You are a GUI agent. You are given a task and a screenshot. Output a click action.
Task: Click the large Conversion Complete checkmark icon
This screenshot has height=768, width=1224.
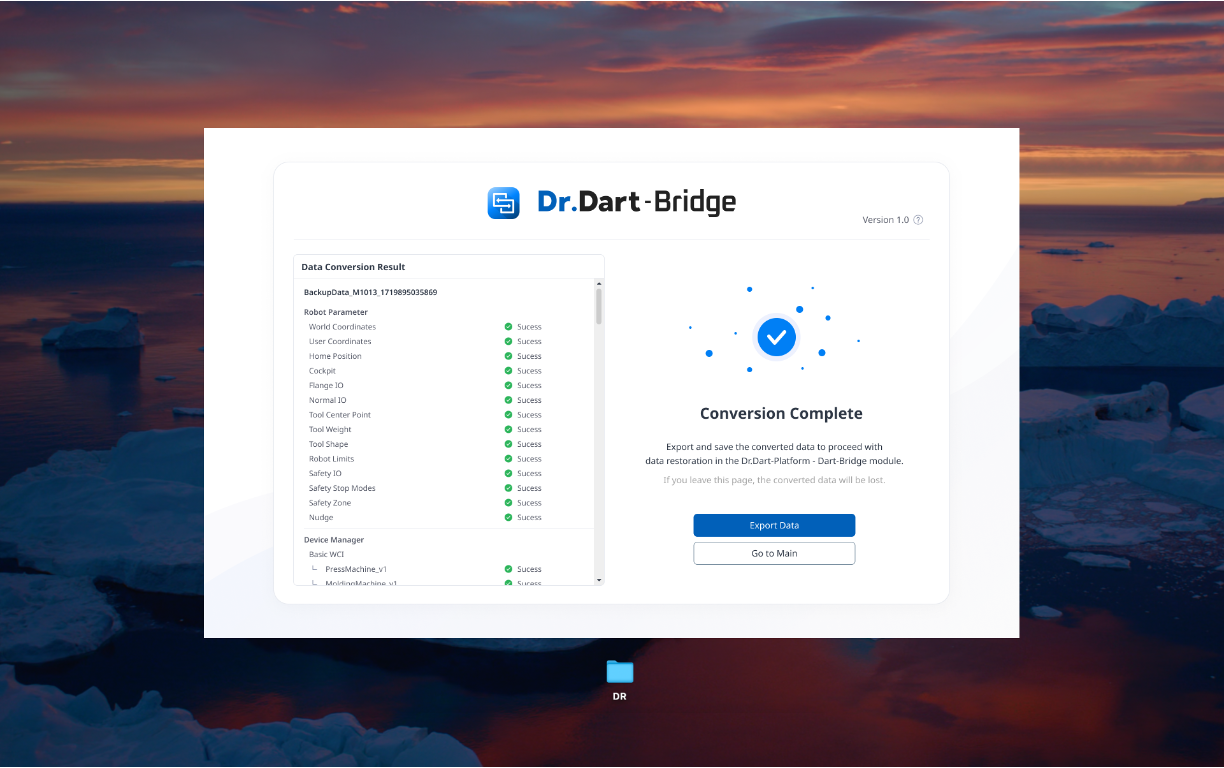pos(776,338)
